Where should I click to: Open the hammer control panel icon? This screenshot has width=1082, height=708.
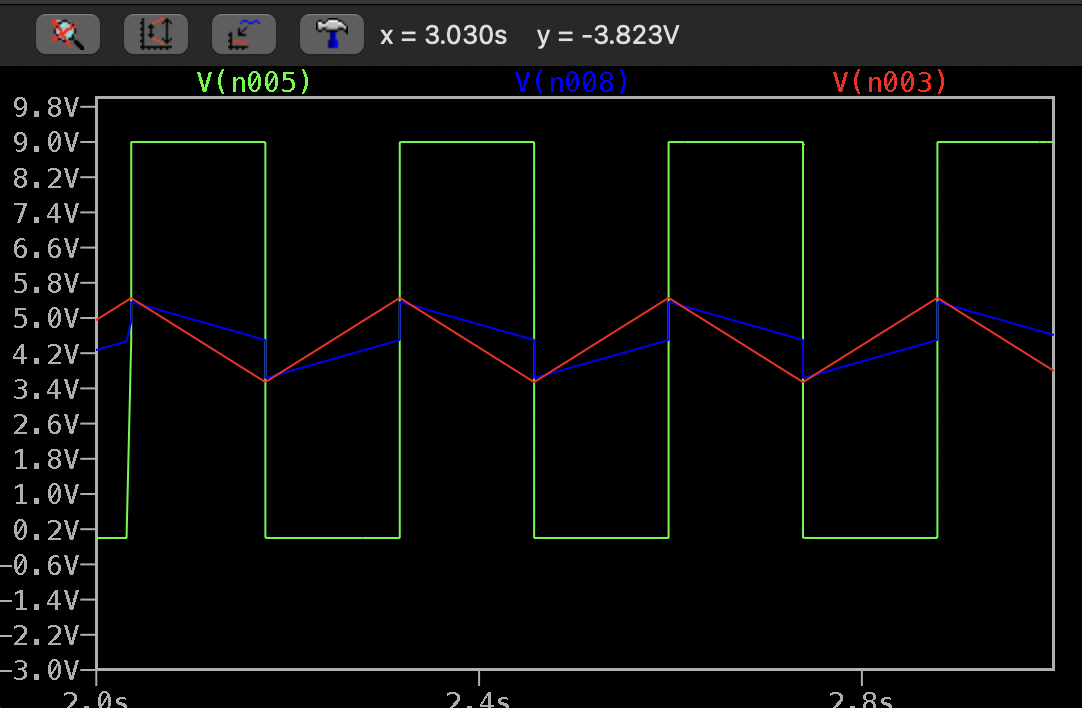coord(331,35)
